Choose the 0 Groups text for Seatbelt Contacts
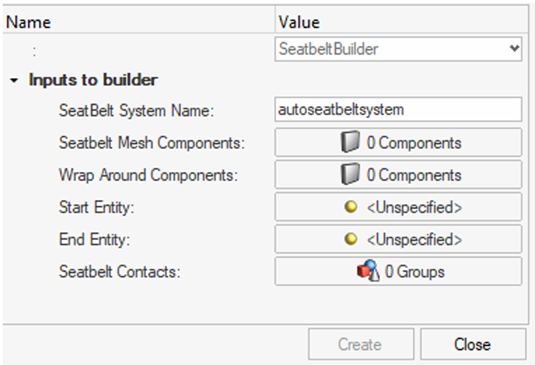The width and height of the screenshot is (535, 365). pos(415,272)
